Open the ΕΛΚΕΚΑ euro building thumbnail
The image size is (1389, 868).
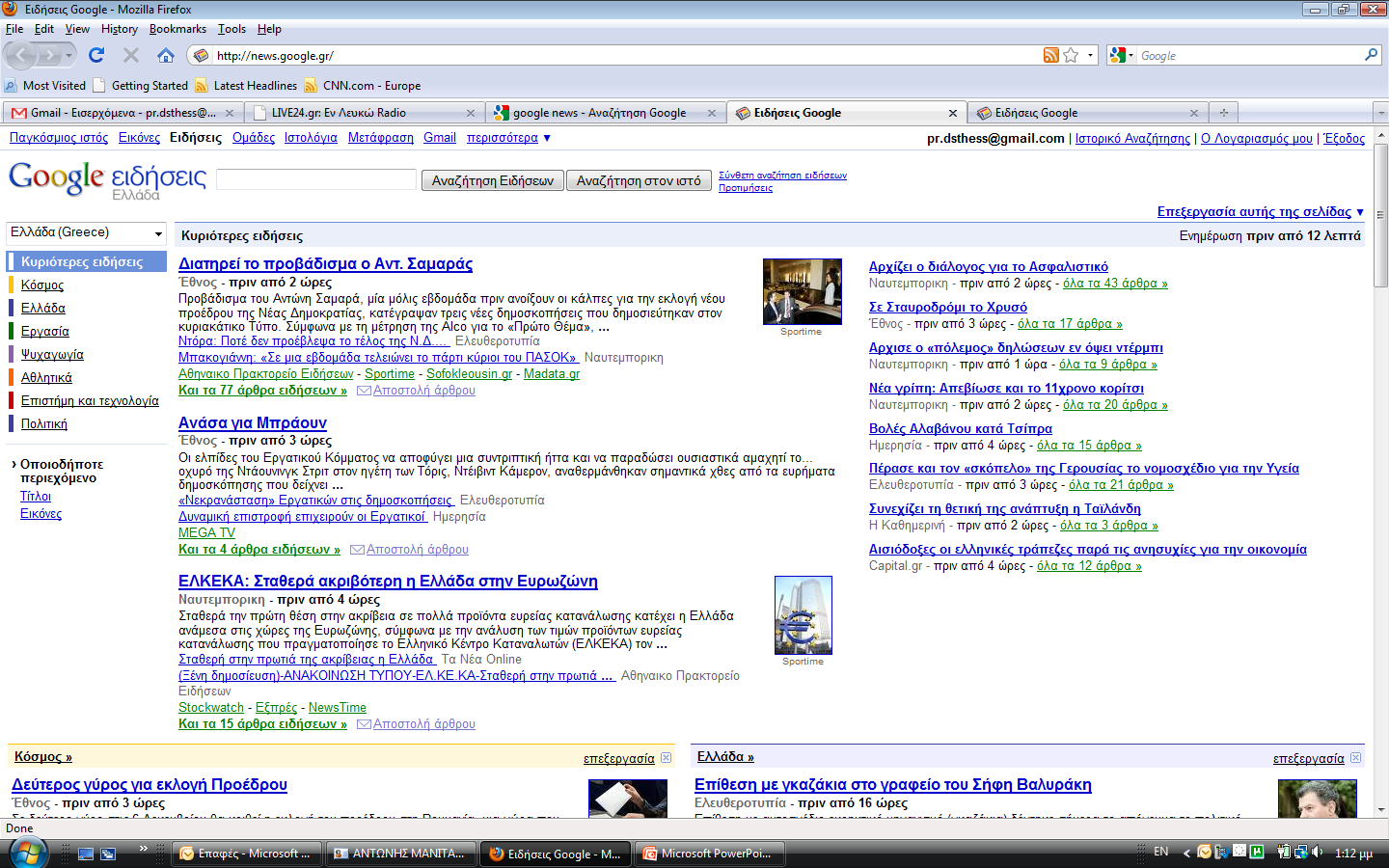pyautogui.click(x=803, y=615)
